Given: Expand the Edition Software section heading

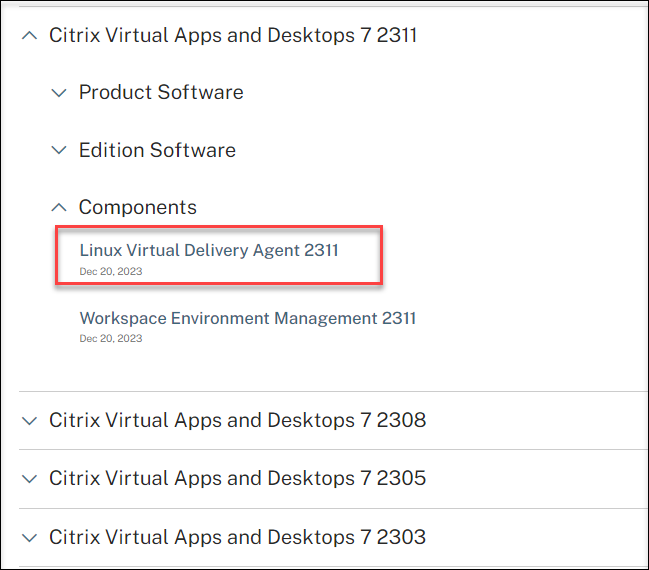Looking at the screenshot, I should click(157, 150).
